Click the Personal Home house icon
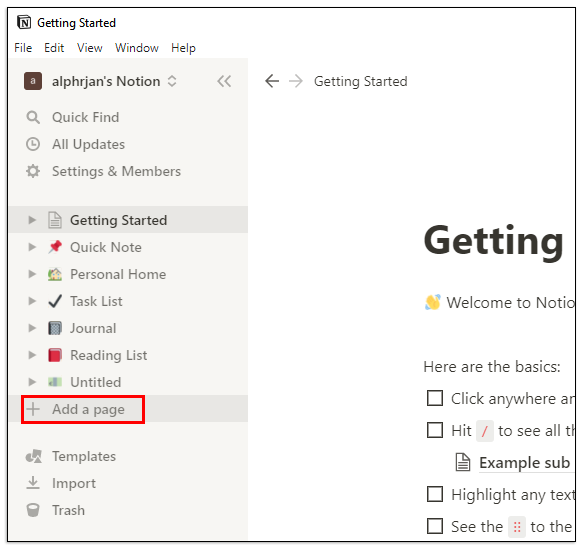Viewport: 584px width, 550px height. [x=55, y=274]
